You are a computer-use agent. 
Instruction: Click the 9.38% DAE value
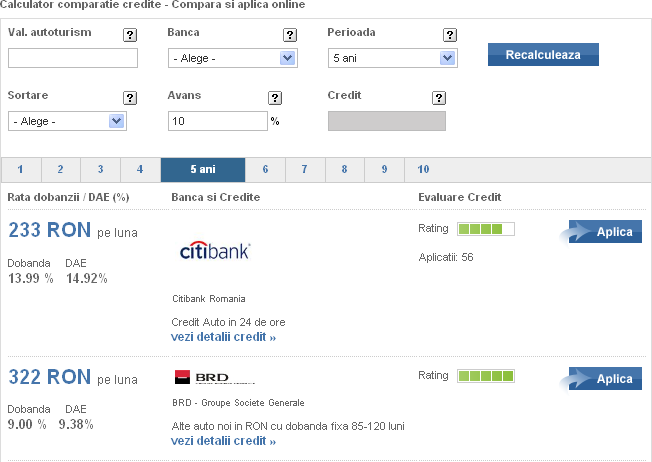[76, 424]
